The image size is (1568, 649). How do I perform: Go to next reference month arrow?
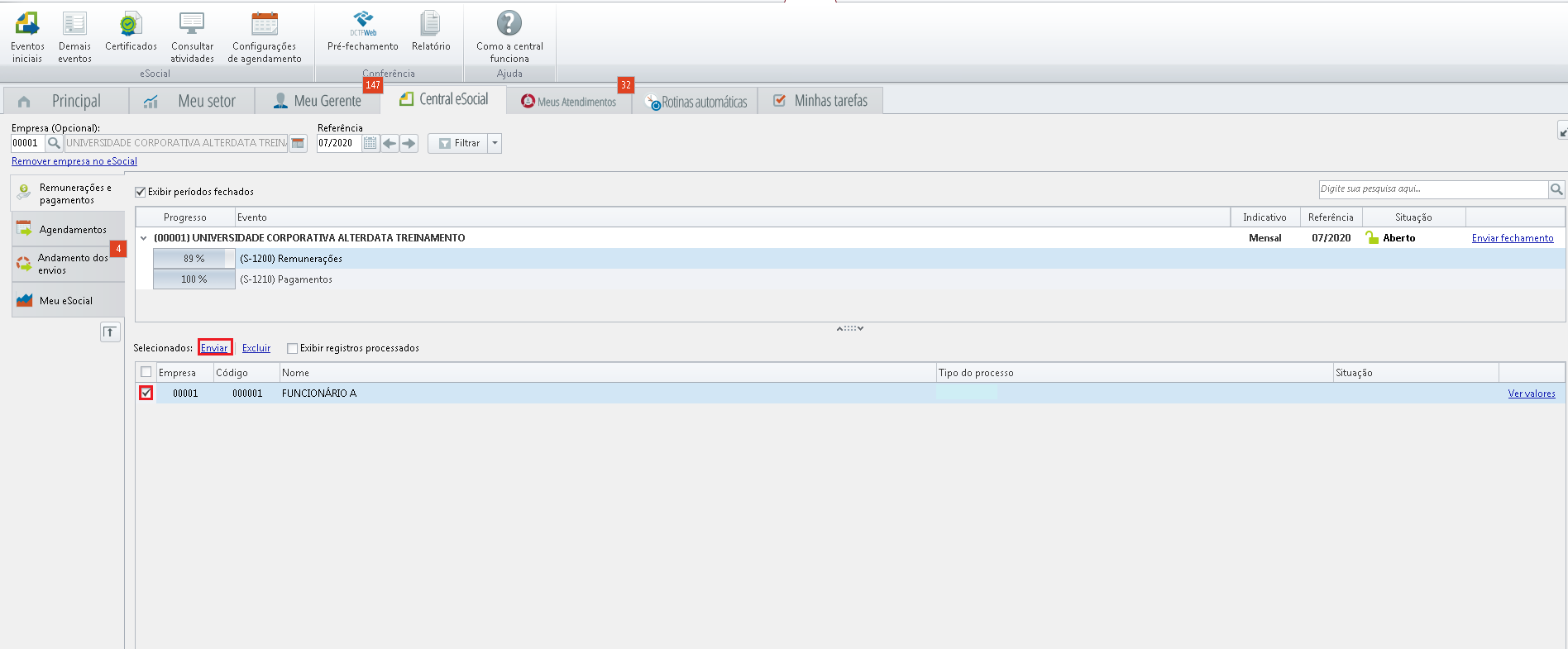pos(409,143)
